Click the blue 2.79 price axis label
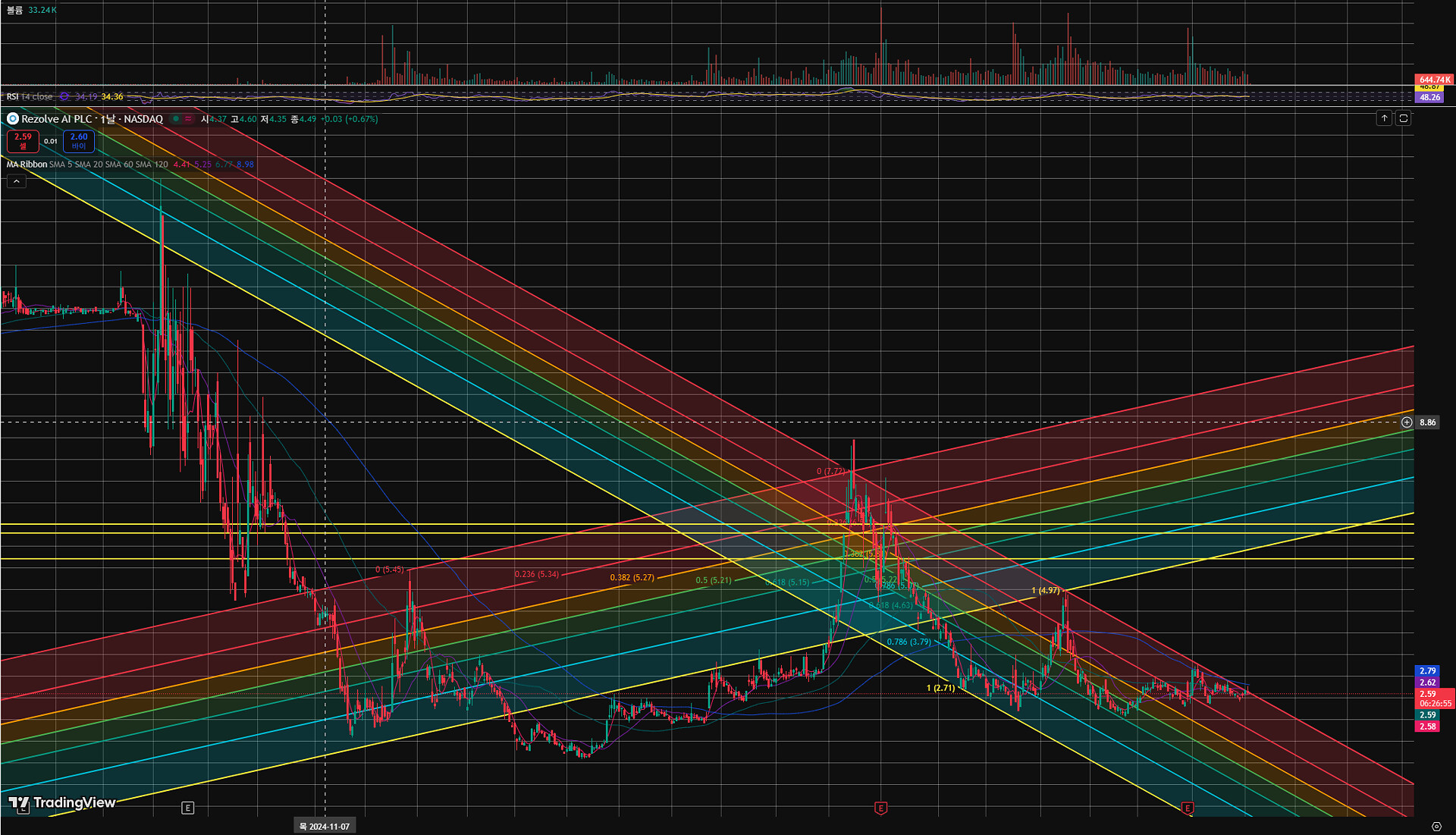 (1427, 671)
